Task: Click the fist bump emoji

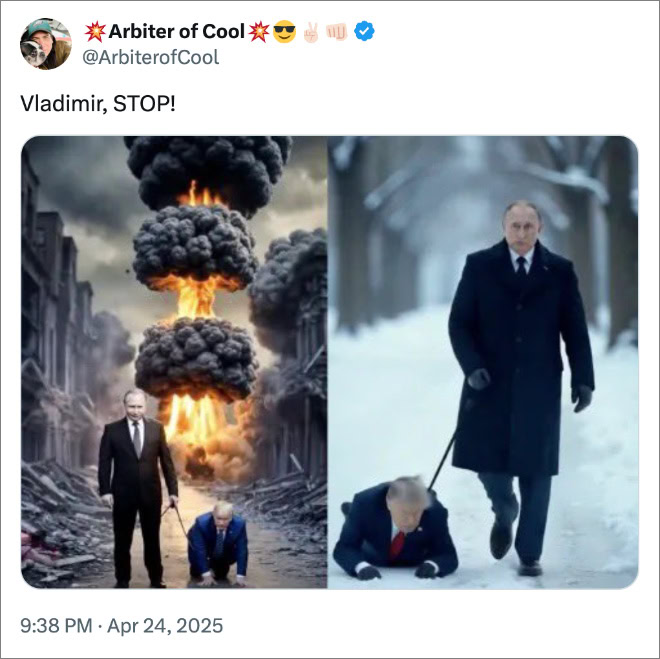Action: [x=337, y=32]
